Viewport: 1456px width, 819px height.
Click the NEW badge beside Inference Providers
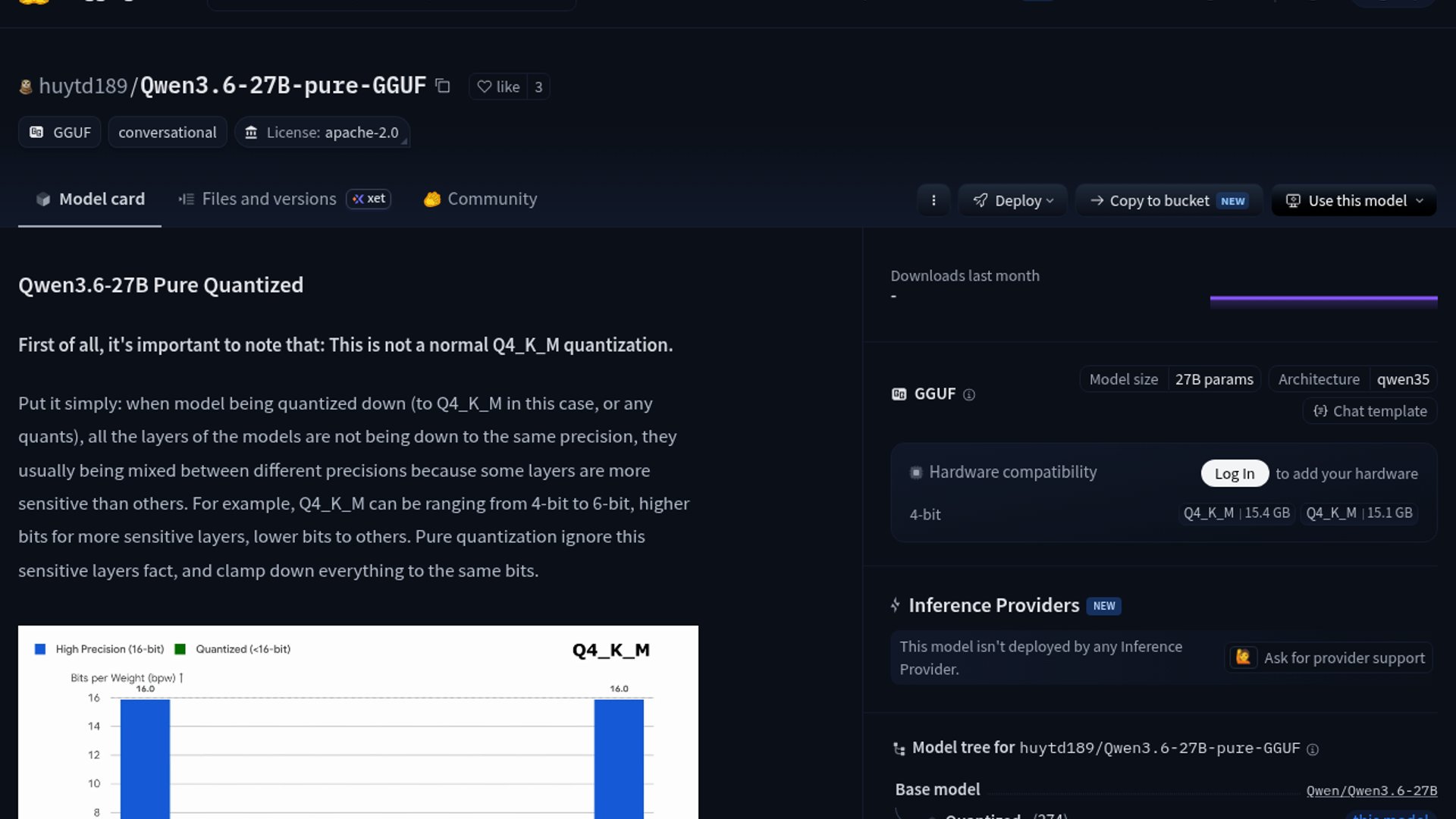point(1104,607)
